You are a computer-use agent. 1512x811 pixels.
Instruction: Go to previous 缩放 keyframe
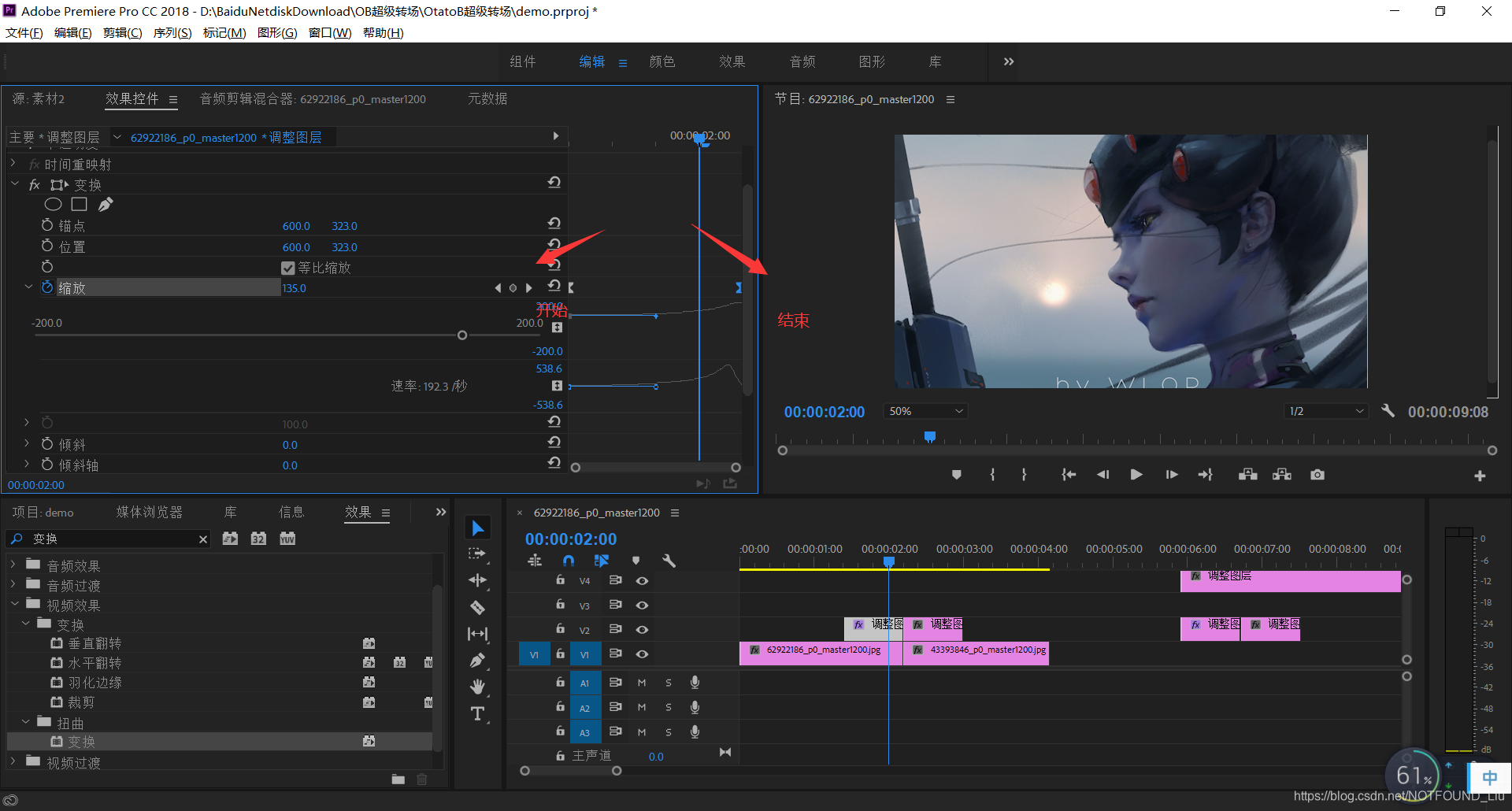pos(498,288)
